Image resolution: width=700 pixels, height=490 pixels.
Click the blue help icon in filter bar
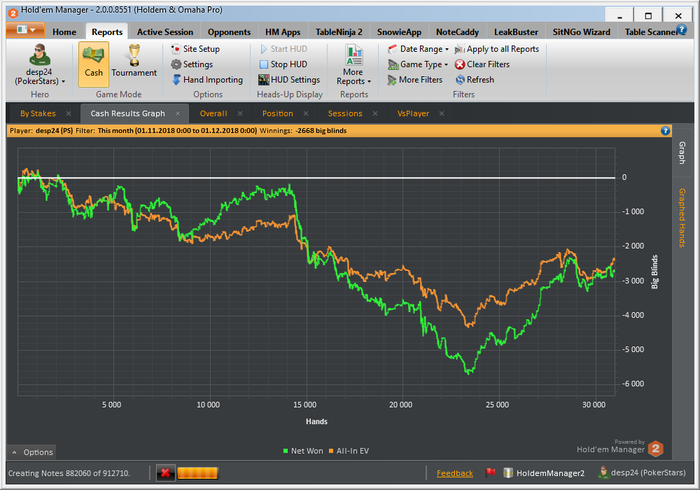pyautogui.click(x=665, y=131)
